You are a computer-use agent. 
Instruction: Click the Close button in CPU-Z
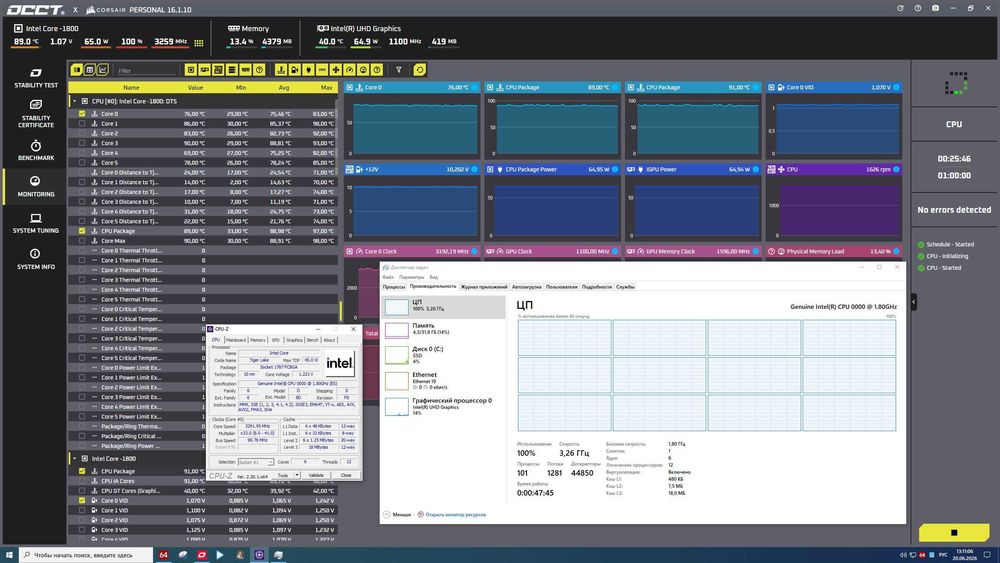pyautogui.click(x=346, y=475)
